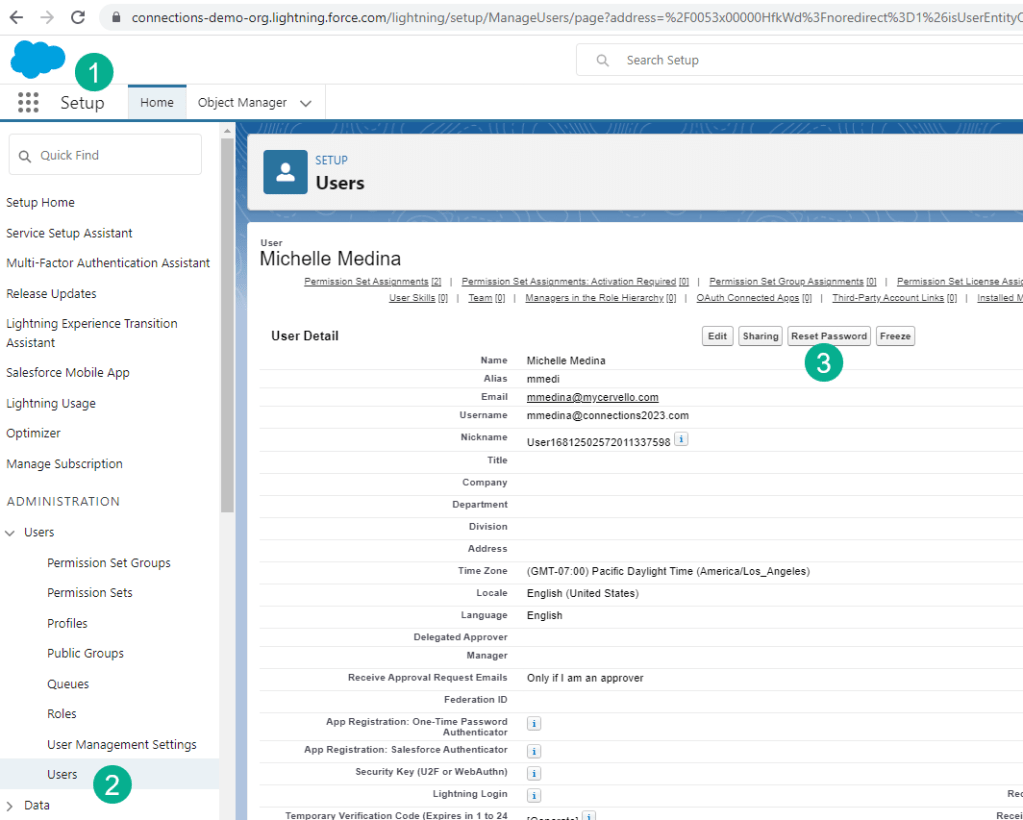Click the browser back arrow
Image resolution: width=1023 pixels, height=820 pixels.
[x=16, y=17]
